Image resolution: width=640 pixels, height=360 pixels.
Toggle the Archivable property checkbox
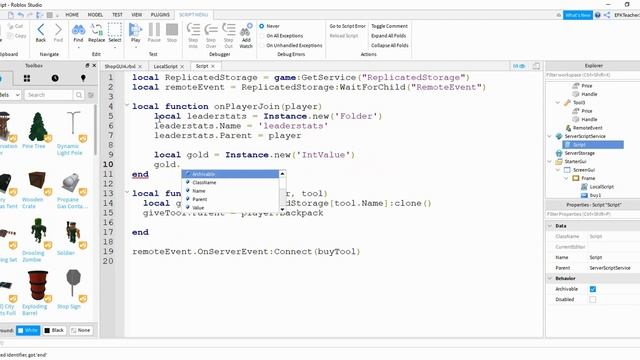point(593,289)
